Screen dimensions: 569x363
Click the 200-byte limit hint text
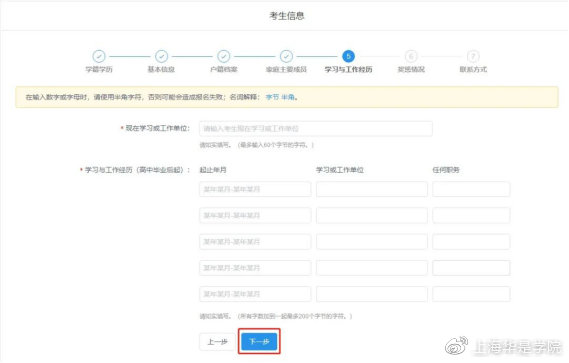[276, 316]
